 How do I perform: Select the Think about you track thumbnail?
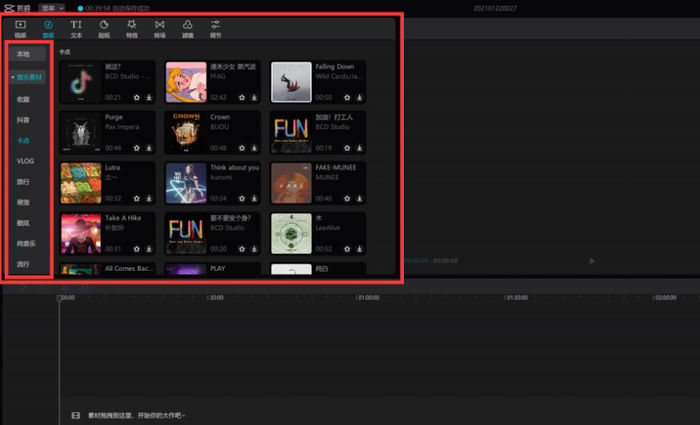185,183
